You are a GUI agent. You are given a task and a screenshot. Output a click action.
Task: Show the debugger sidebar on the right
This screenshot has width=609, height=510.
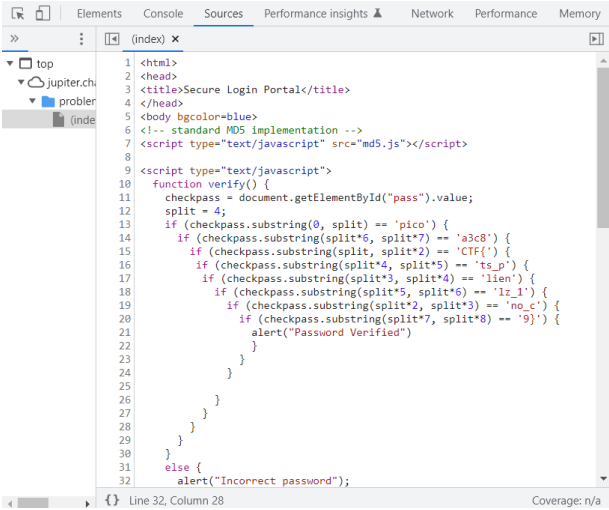(x=596, y=39)
